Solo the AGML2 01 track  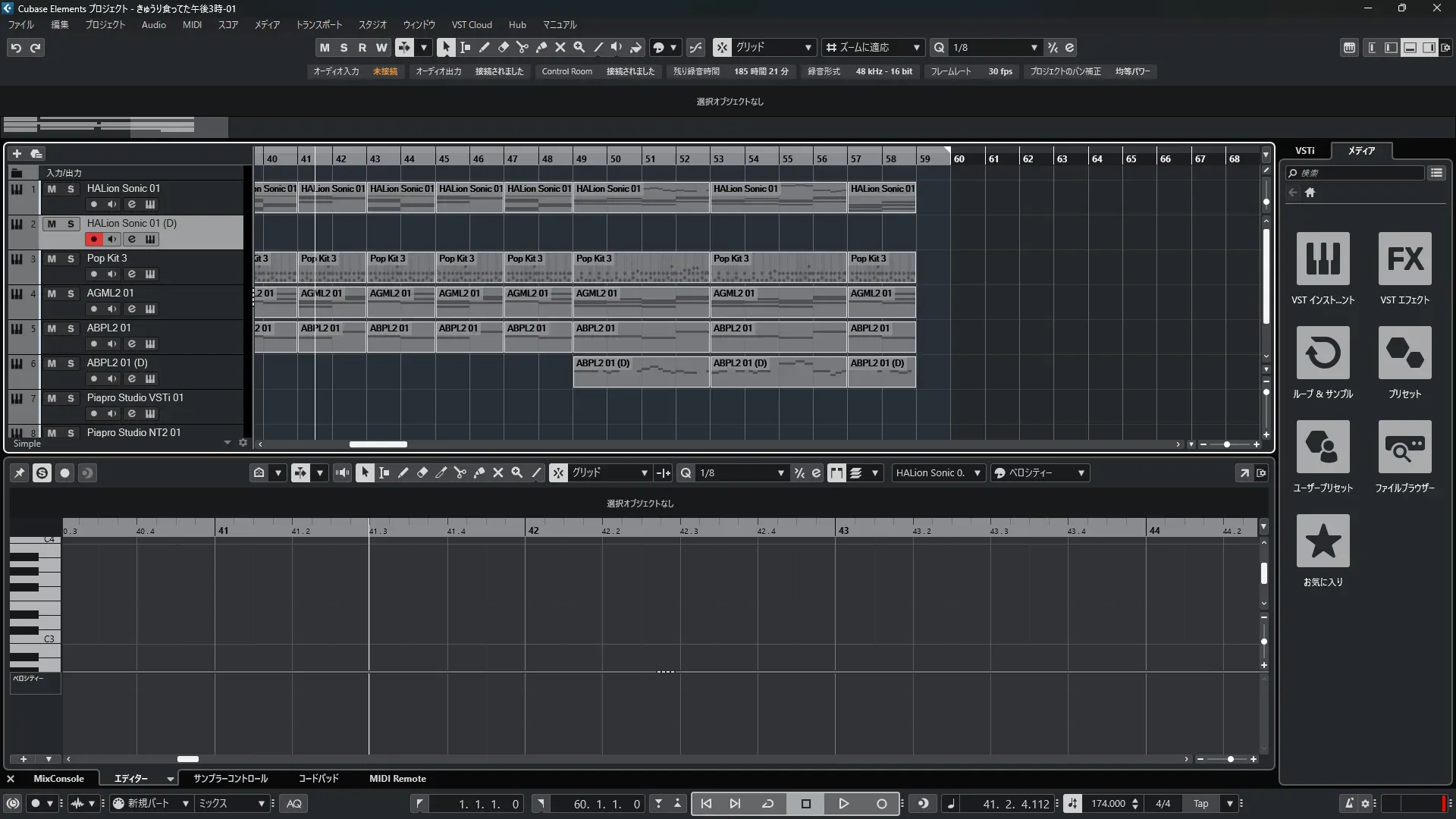[71, 293]
